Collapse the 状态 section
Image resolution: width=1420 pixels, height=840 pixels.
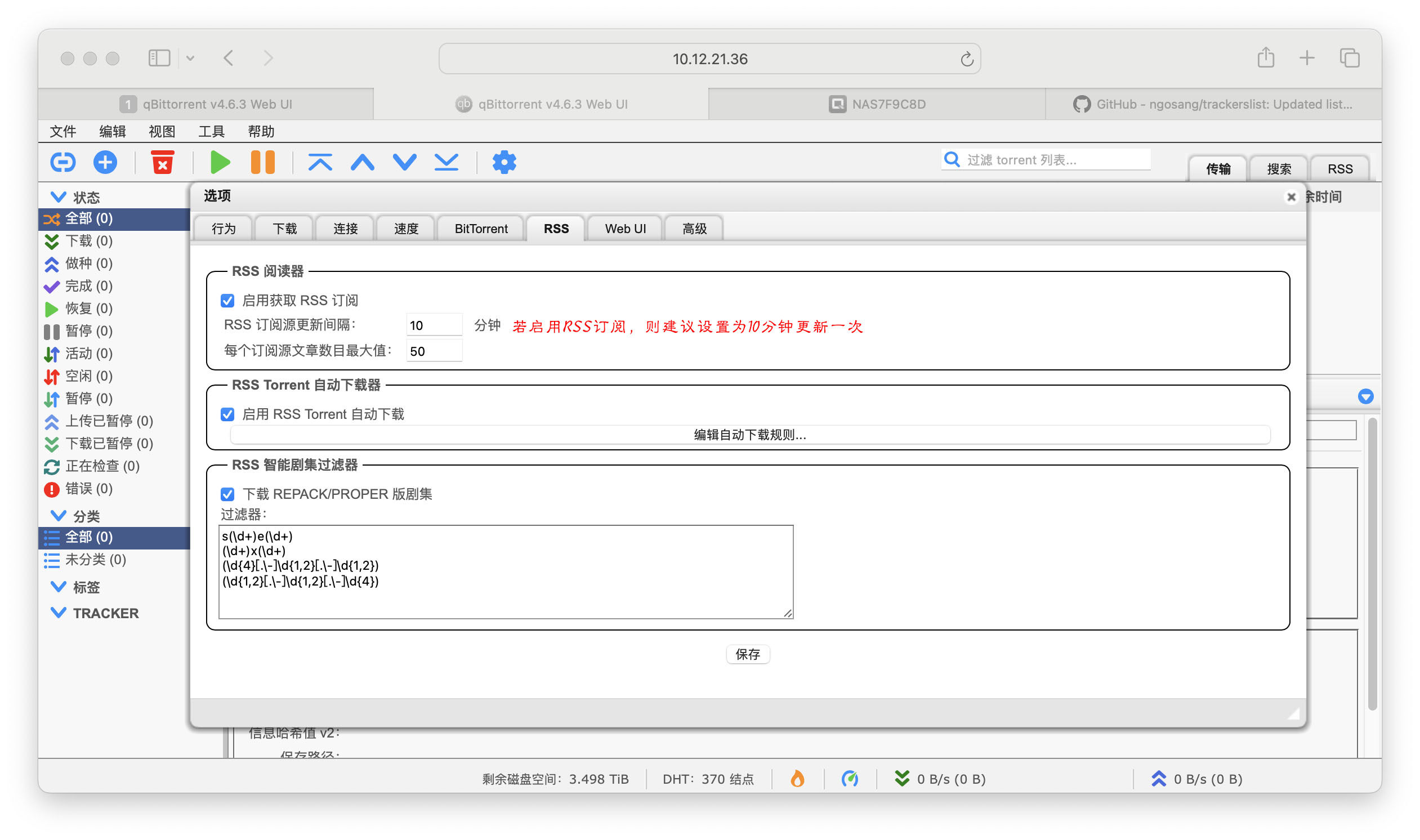[59, 197]
